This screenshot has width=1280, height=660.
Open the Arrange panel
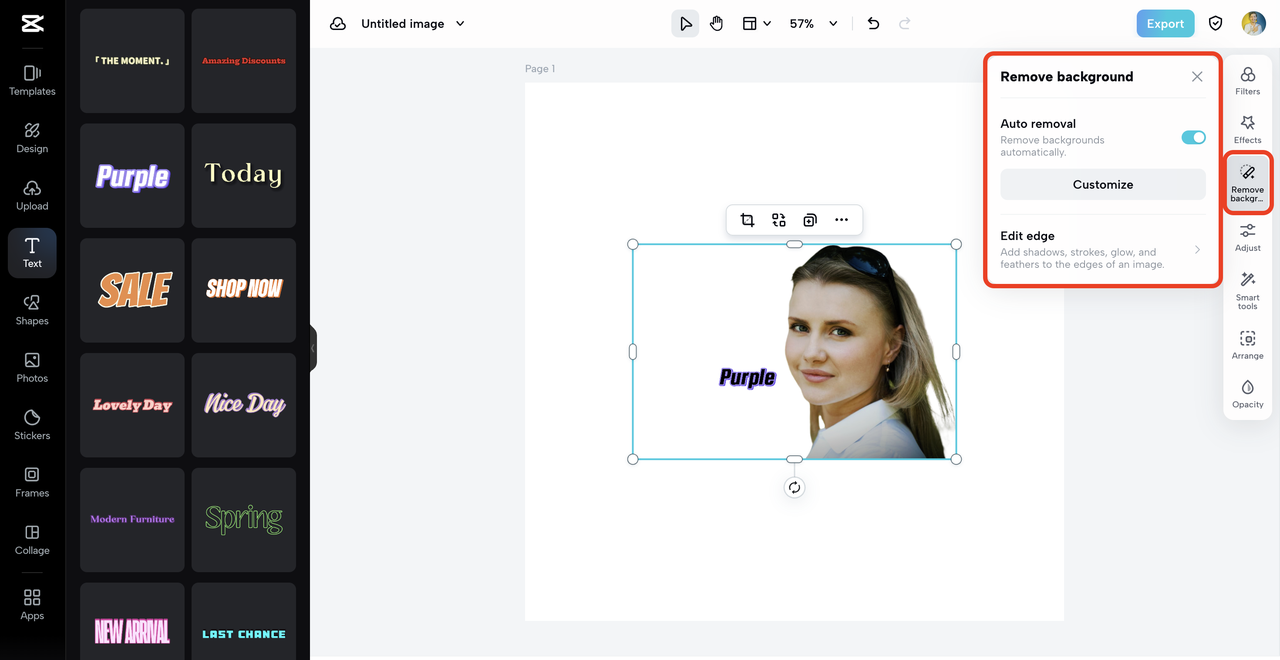pyautogui.click(x=1248, y=346)
